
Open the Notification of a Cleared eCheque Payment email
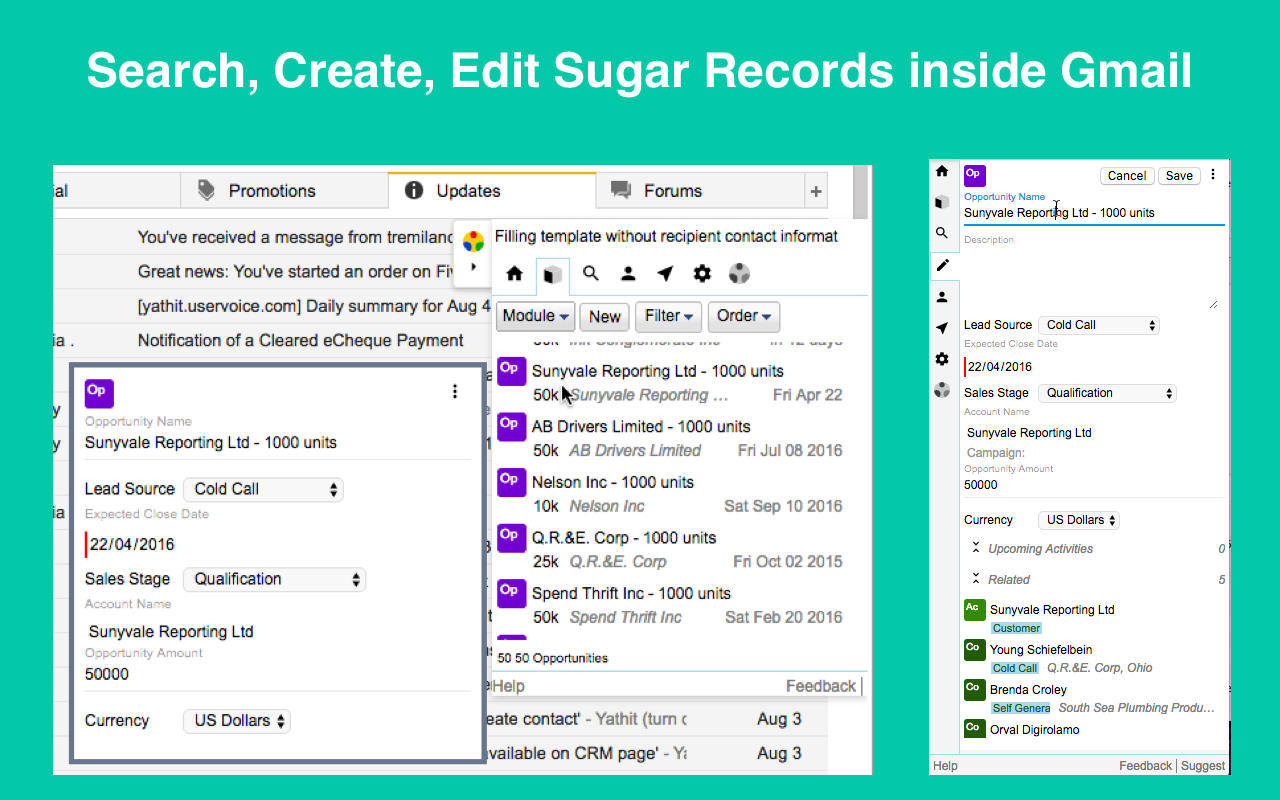click(x=301, y=341)
